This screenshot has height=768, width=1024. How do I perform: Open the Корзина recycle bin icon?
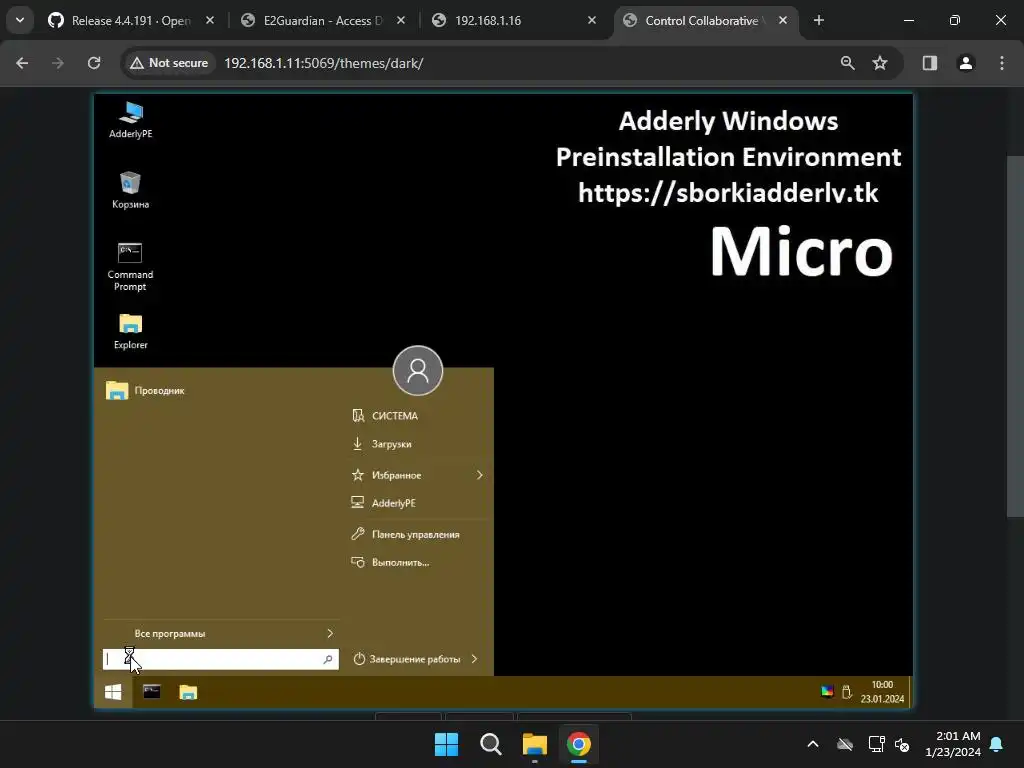click(131, 190)
